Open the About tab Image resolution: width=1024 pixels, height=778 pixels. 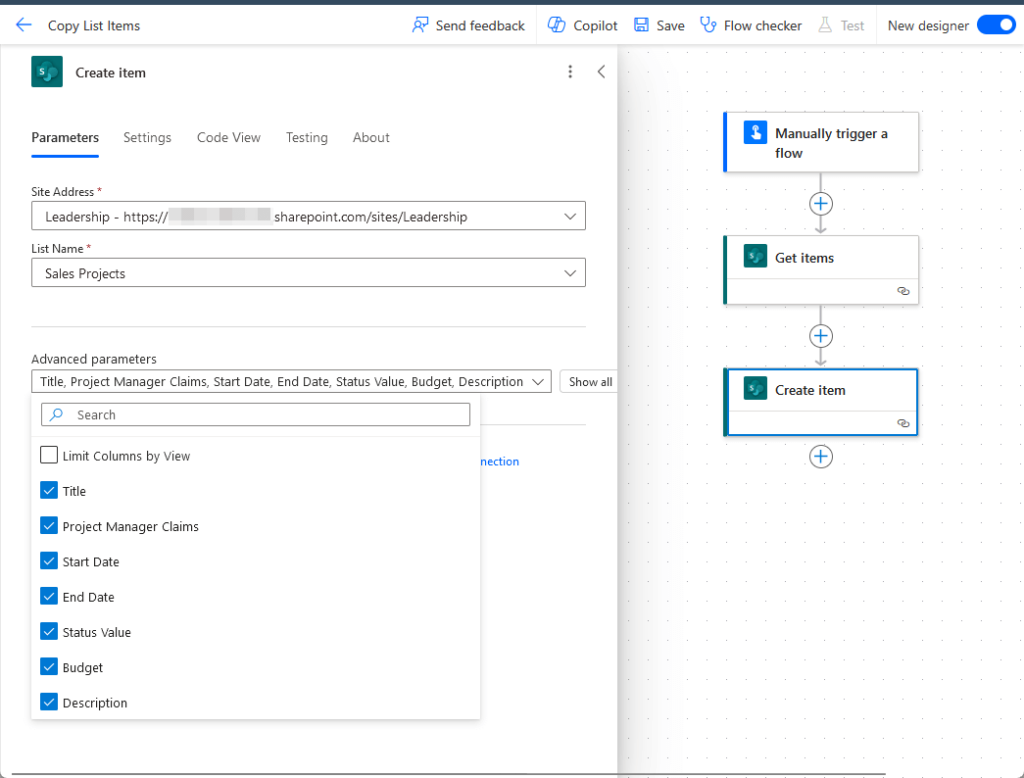[x=371, y=137]
